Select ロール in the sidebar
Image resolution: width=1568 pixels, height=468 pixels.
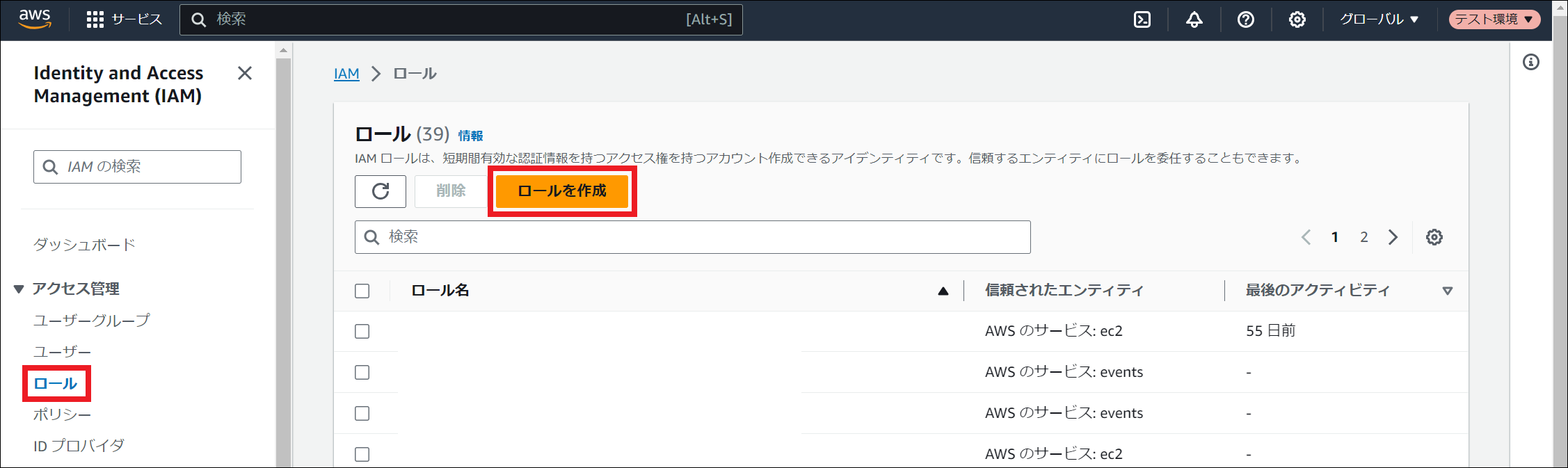point(56,384)
